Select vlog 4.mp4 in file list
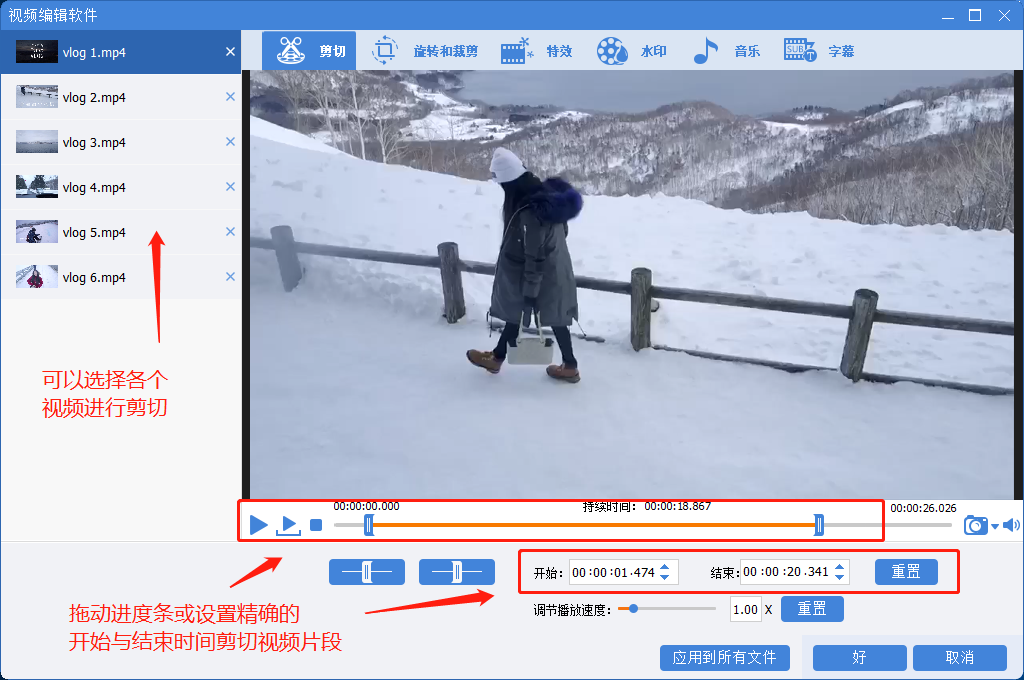The height and width of the screenshot is (680, 1024). (121, 187)
